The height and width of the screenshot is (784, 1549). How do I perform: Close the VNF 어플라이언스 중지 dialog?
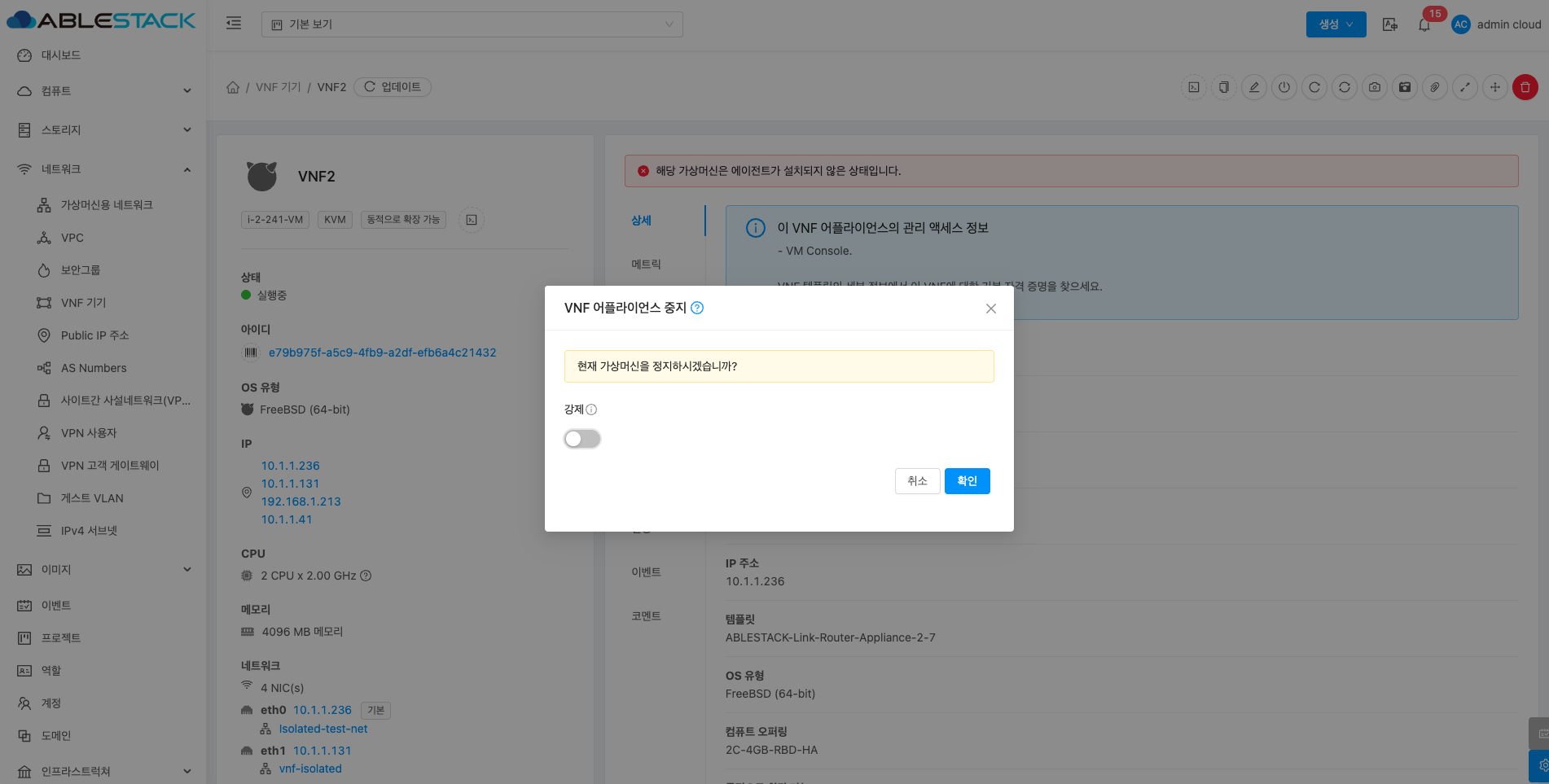(x=990, y=309)
